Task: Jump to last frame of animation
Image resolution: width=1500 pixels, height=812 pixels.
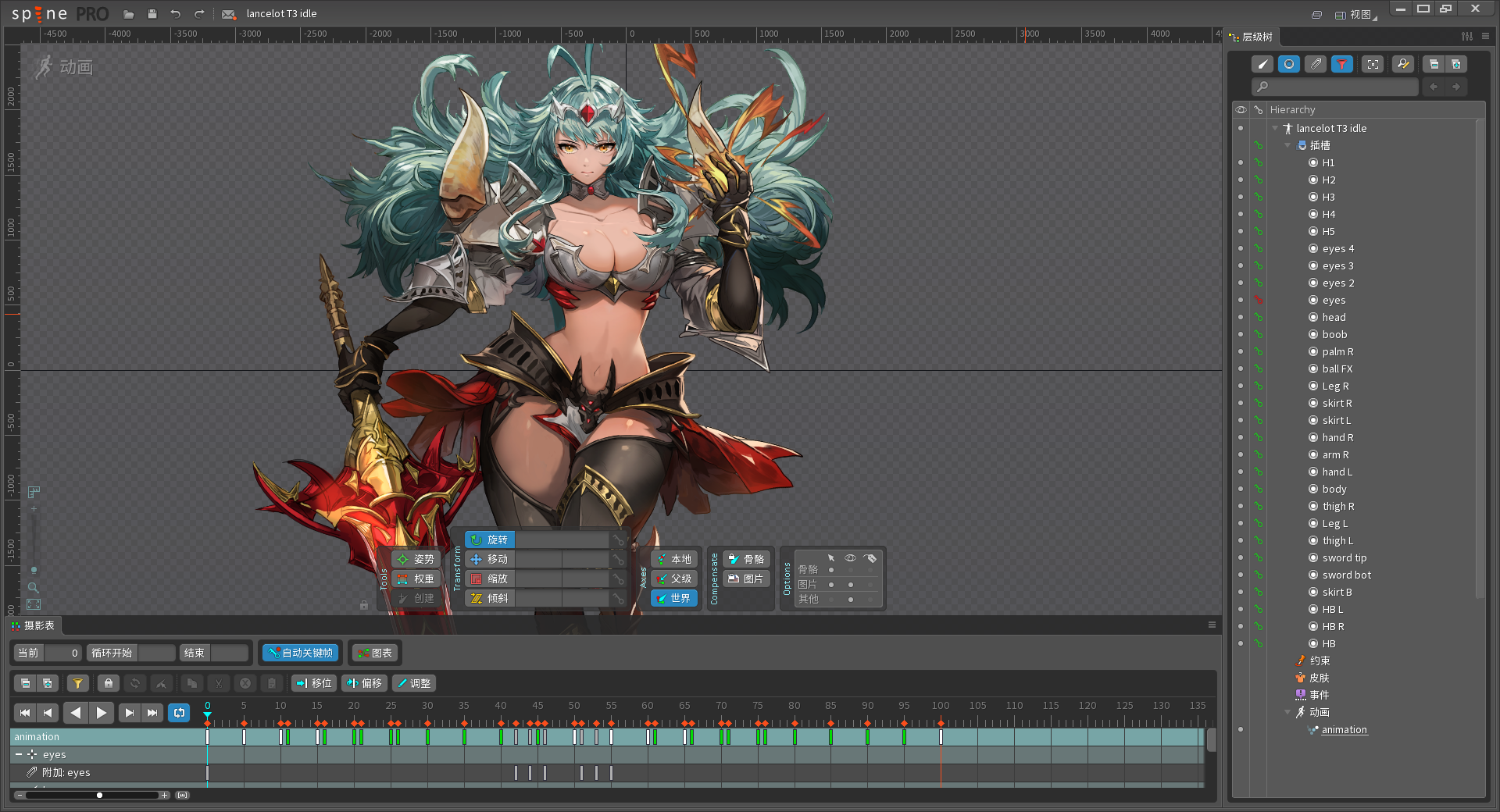Action: tap(152, 712)
